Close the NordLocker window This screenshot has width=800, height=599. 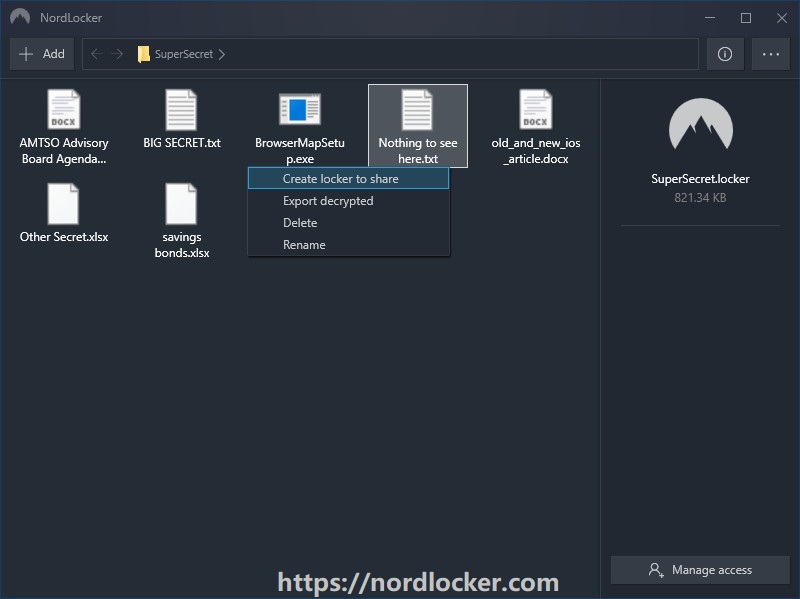tap(781, 18)
